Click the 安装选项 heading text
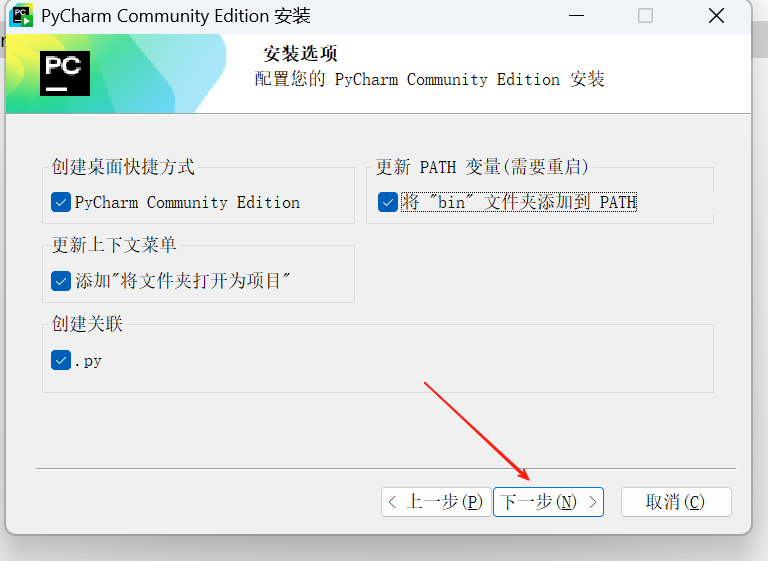The width and height of the screenshot is (768, 561). tap(300, 53)
